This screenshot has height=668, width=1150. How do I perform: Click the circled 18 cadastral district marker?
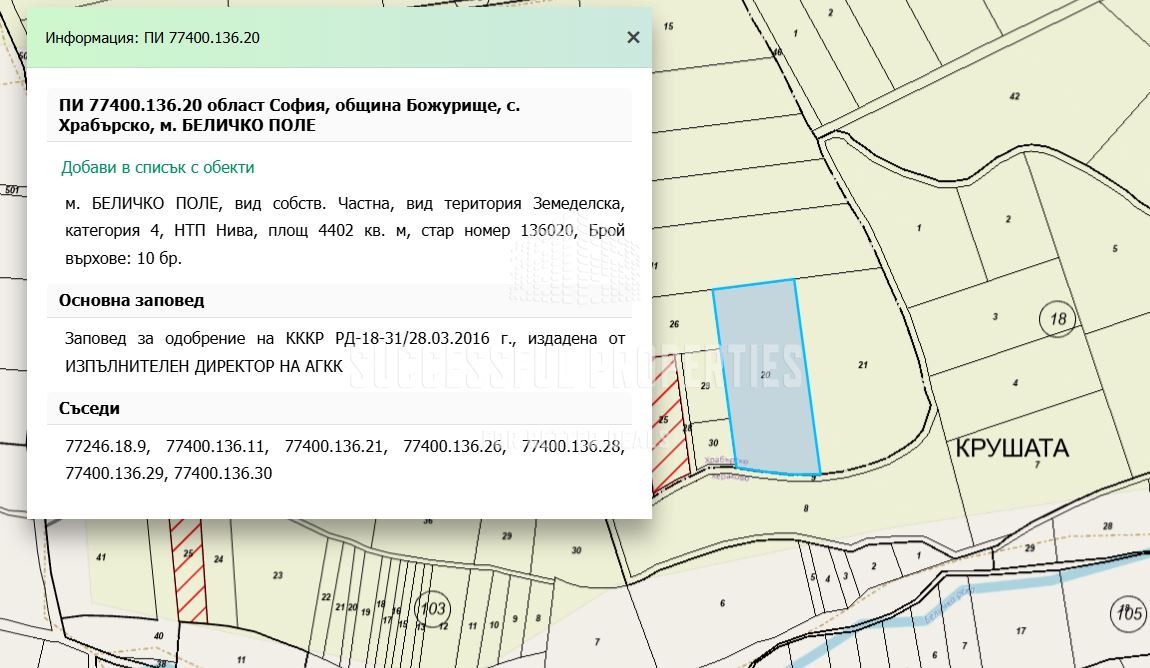click(x=1057, y=320)
